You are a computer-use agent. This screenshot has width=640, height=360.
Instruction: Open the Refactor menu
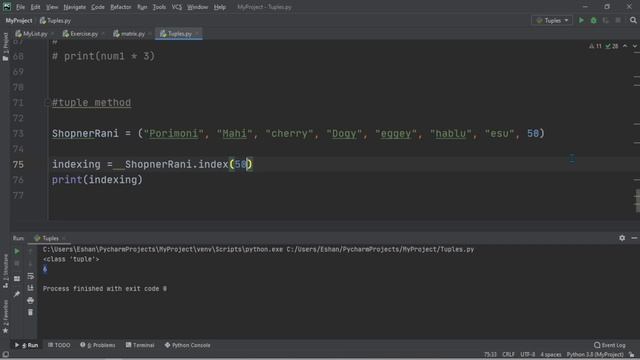coord(121,7)
